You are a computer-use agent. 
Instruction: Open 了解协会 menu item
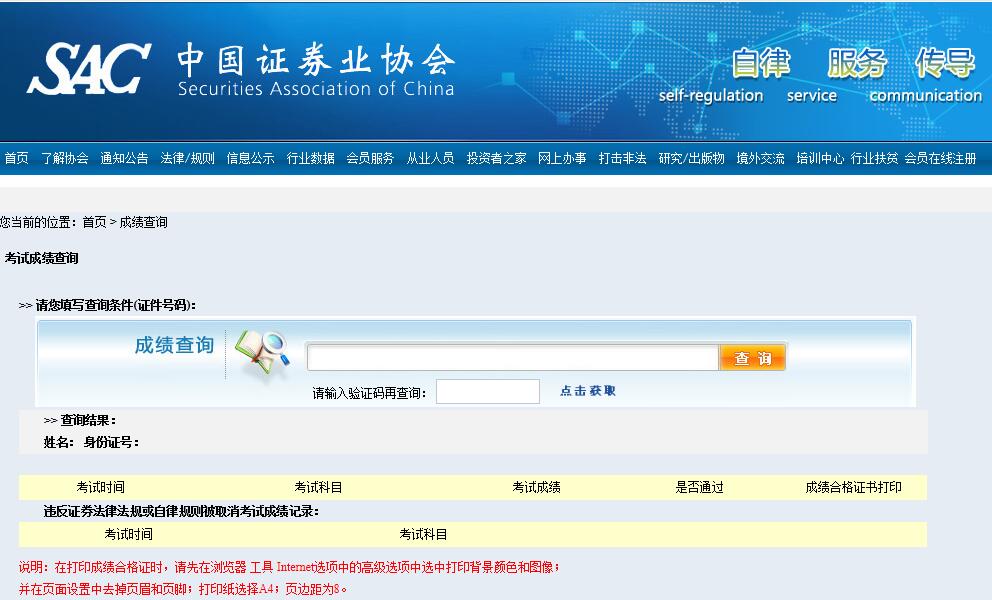[65, 158]
